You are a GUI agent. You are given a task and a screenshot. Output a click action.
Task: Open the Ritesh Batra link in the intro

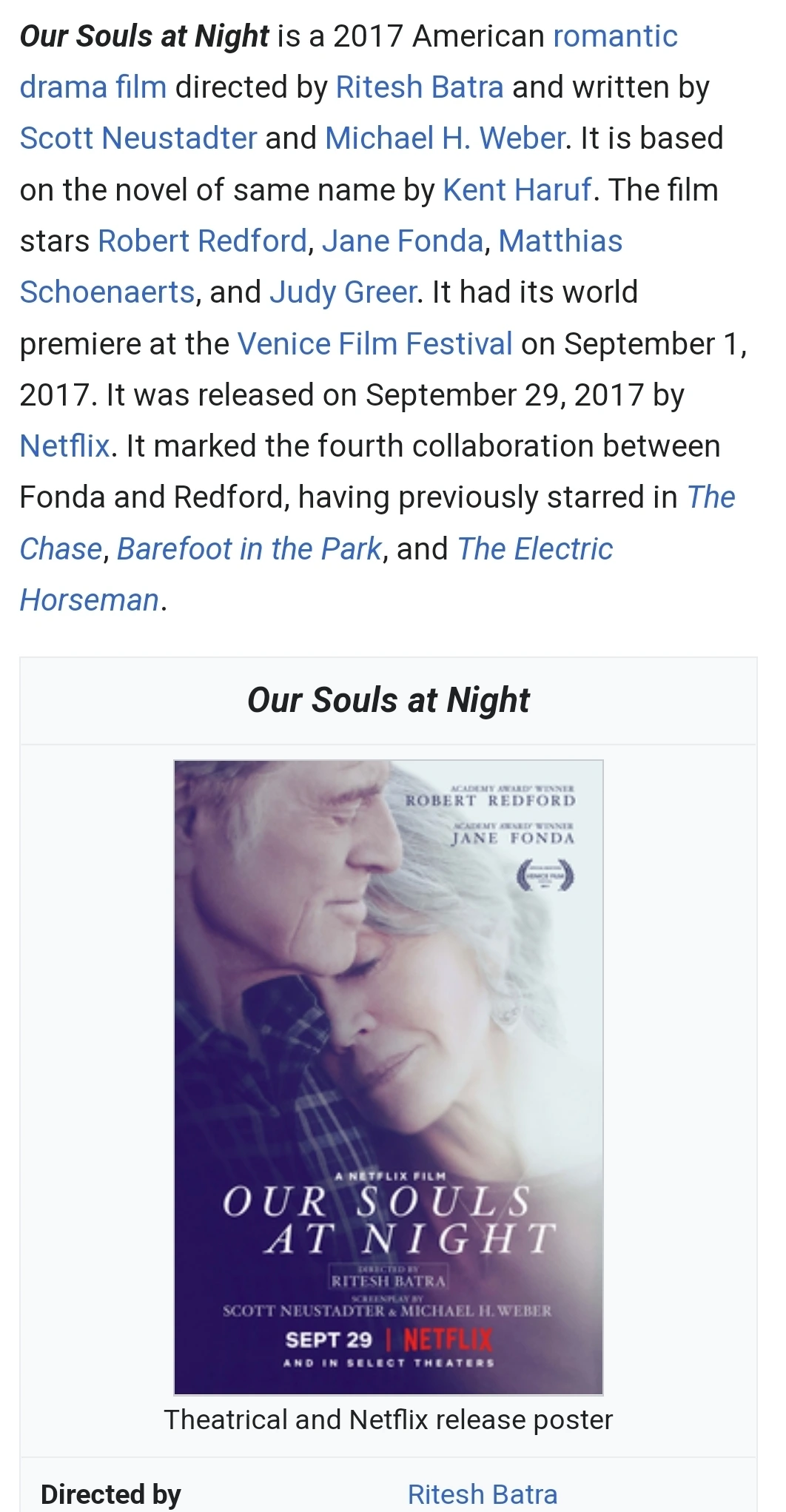(420, 87)
